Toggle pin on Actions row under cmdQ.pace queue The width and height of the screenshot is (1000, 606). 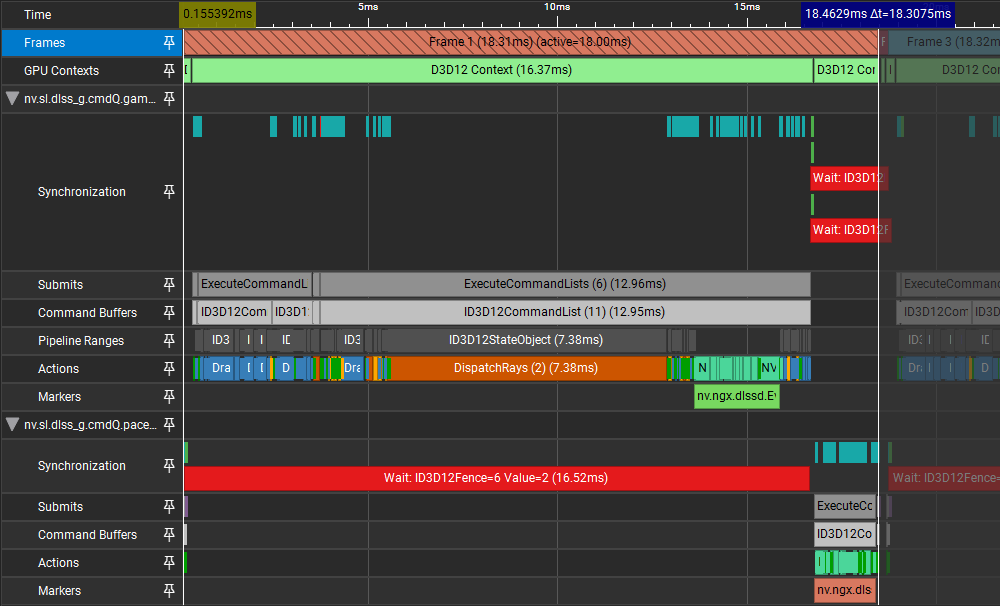[169, 563]
